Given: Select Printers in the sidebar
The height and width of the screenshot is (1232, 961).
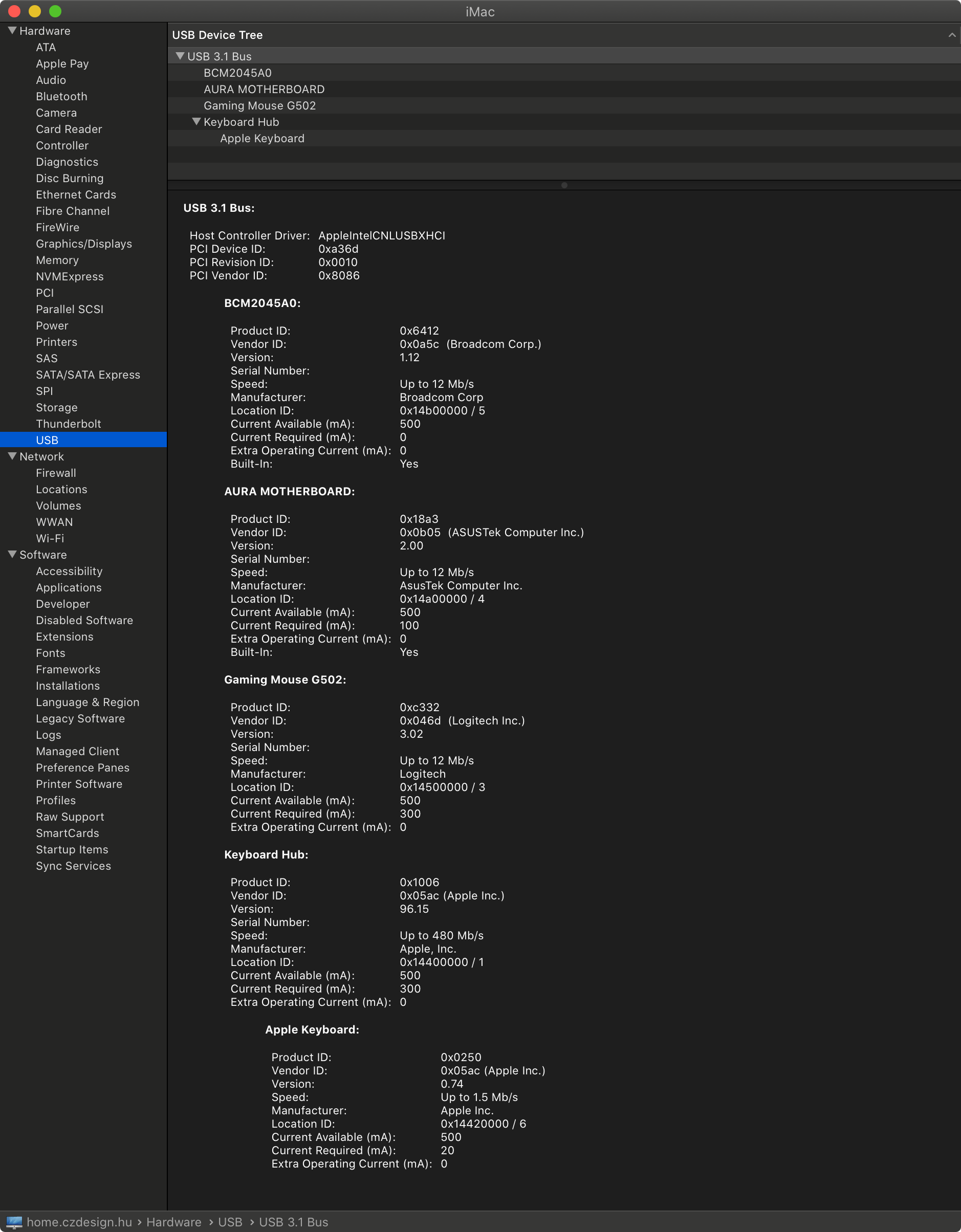Looking at the screenshot, I should click(56, 342).
